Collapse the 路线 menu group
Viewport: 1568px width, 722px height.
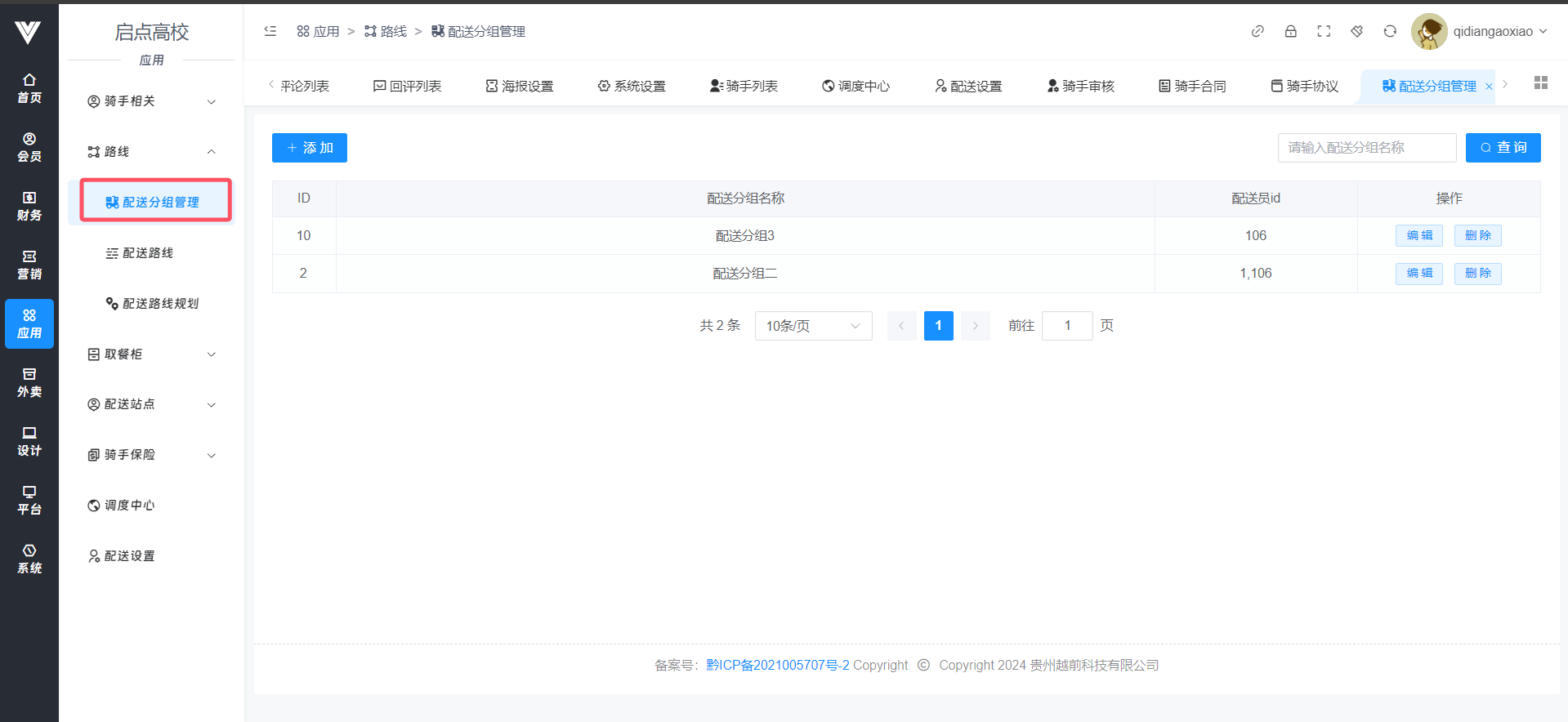coord(151,152)
